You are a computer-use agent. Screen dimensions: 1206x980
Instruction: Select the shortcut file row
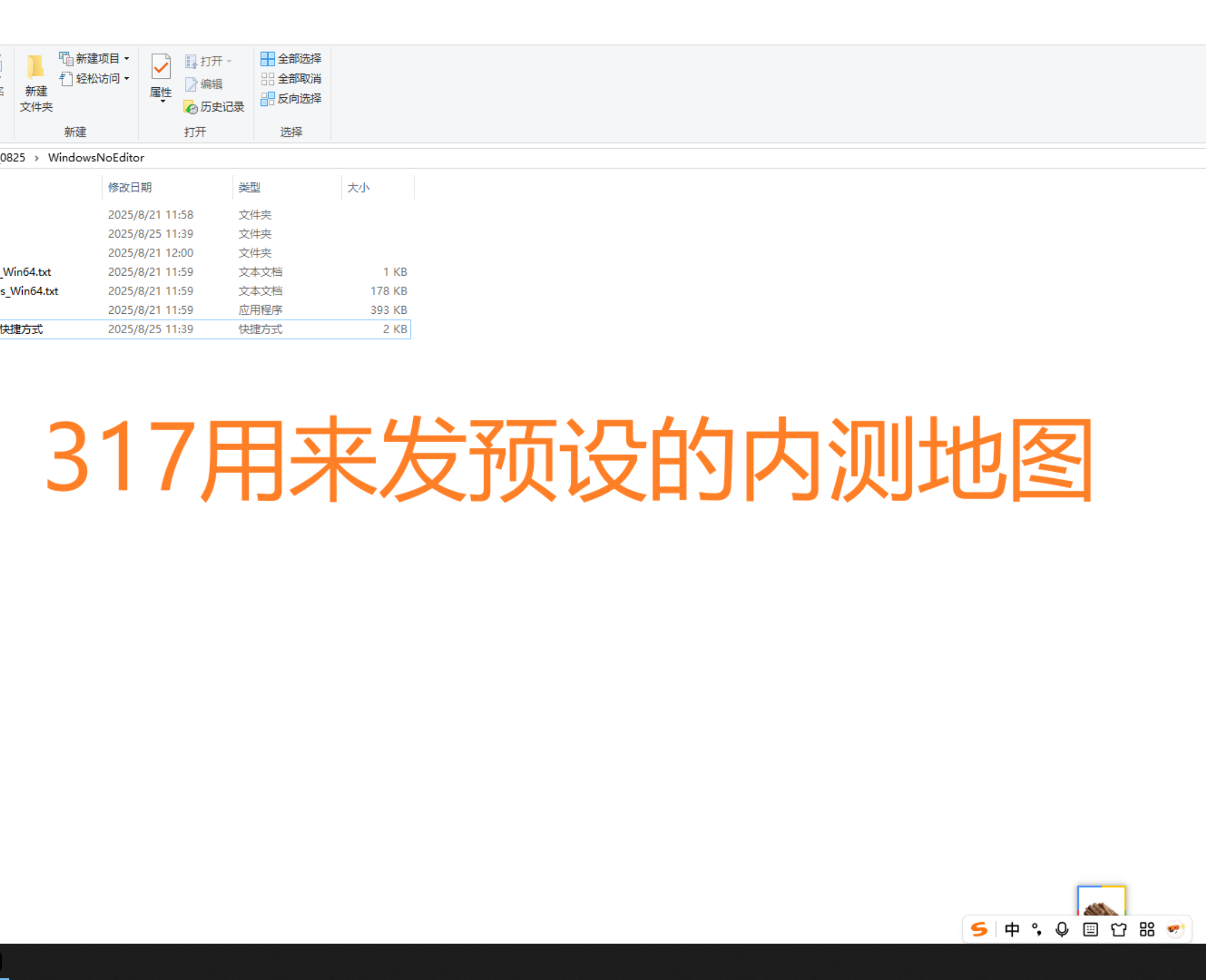[x=22, y=329]
